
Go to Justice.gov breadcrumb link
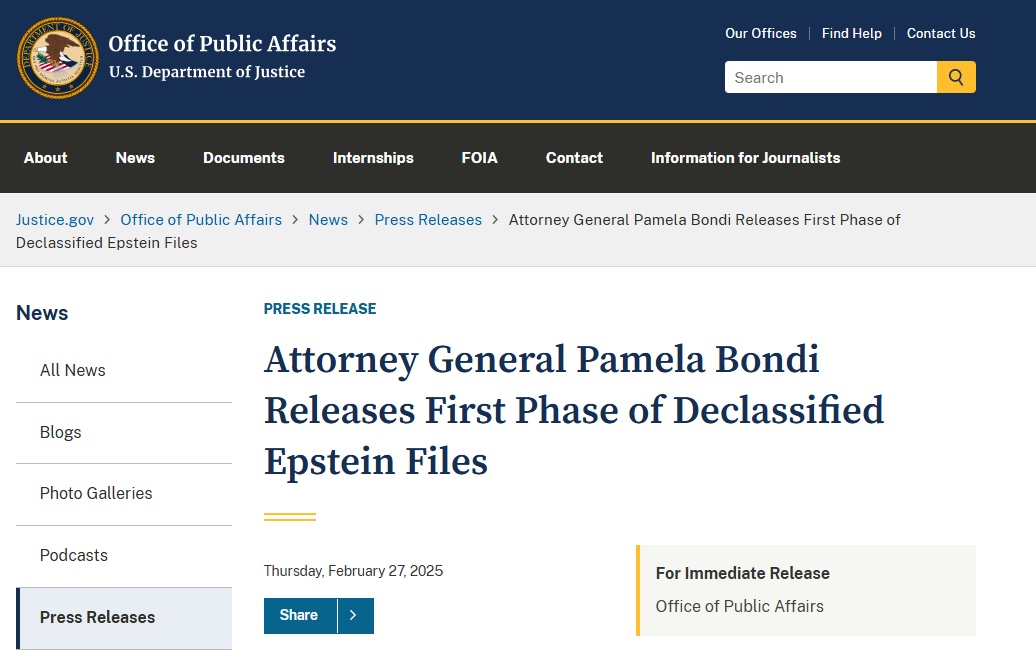[55, 220]
